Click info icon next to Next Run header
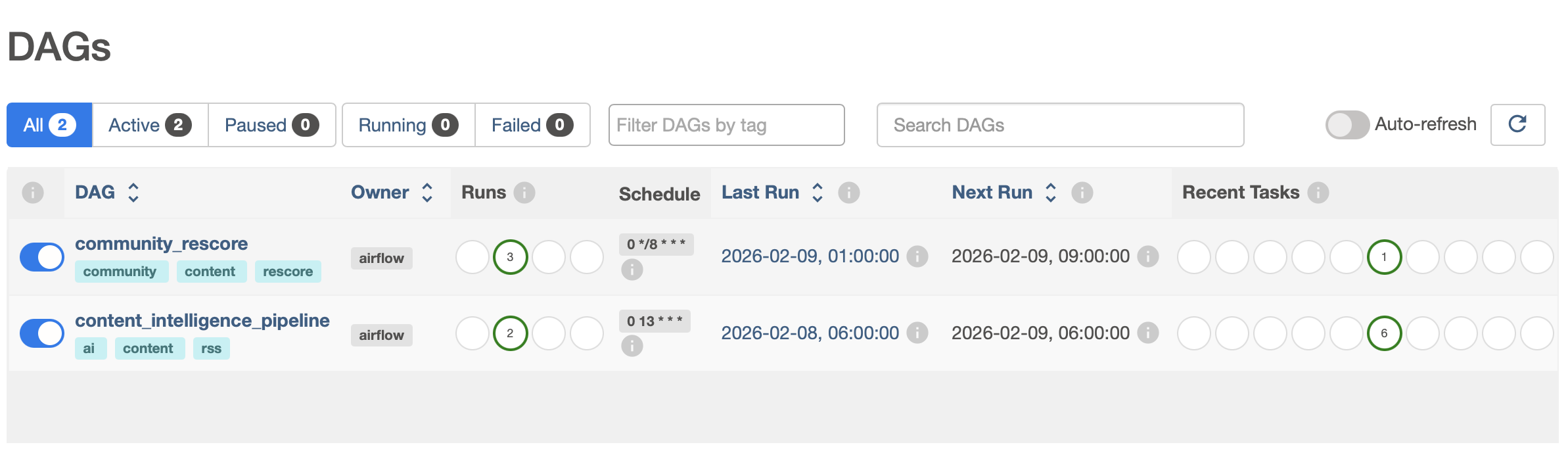 click(1082, 193)
